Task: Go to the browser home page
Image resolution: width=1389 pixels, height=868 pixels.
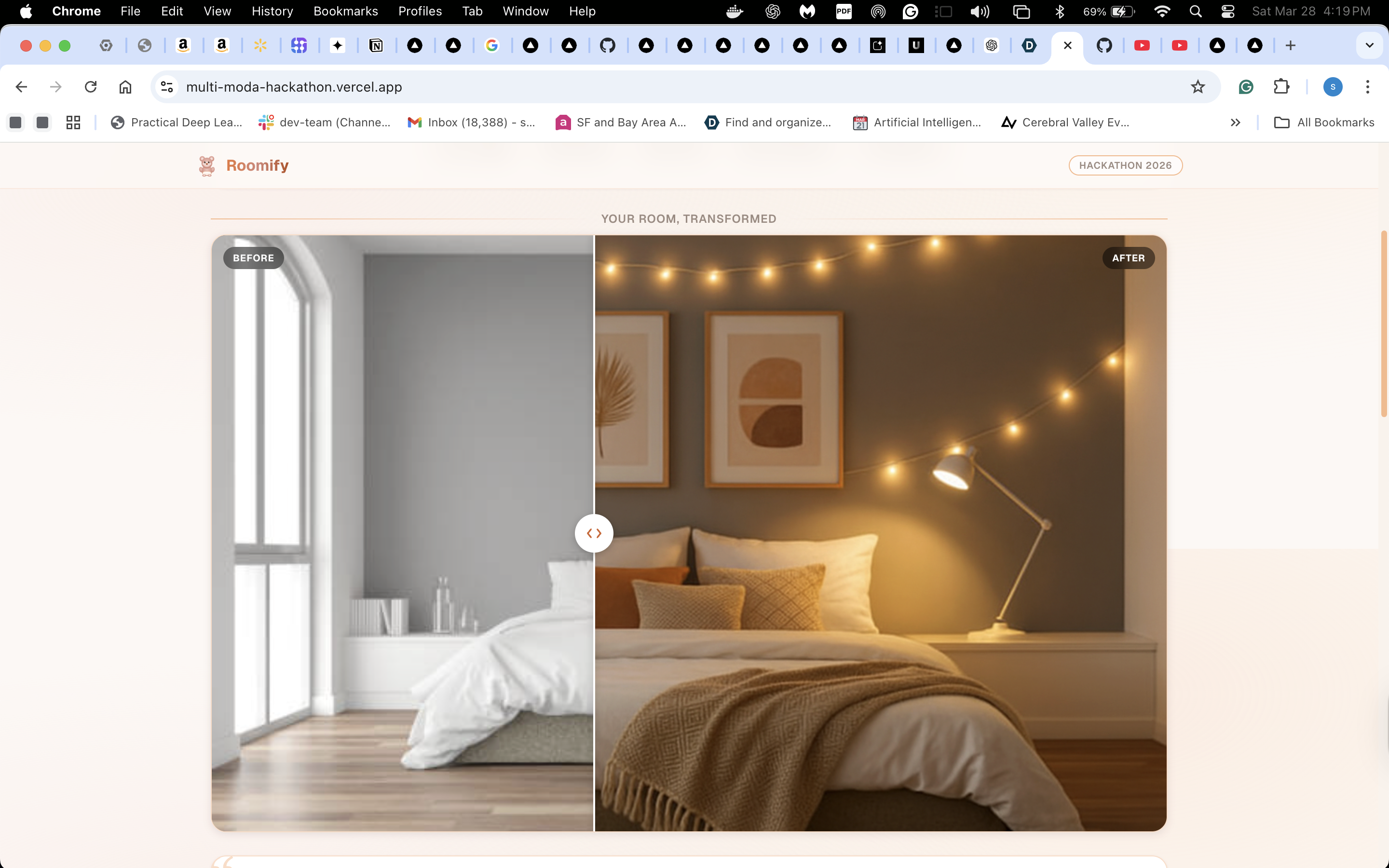Action: point(125,87)
